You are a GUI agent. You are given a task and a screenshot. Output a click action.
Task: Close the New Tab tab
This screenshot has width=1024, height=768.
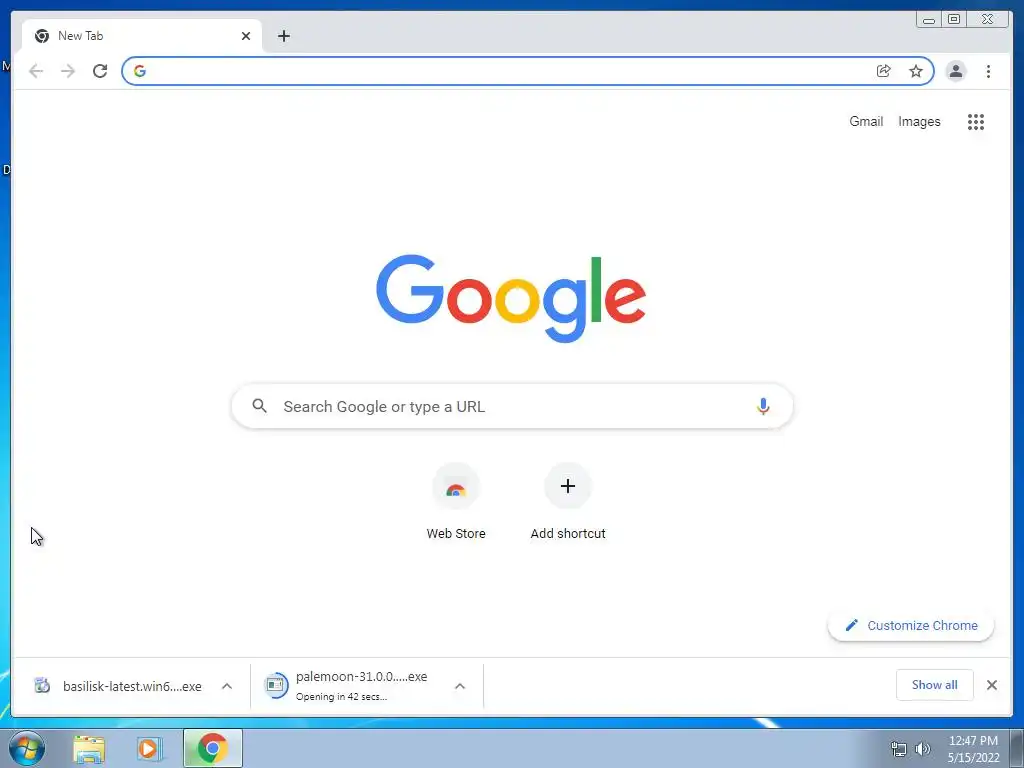[x=246, y=36]
